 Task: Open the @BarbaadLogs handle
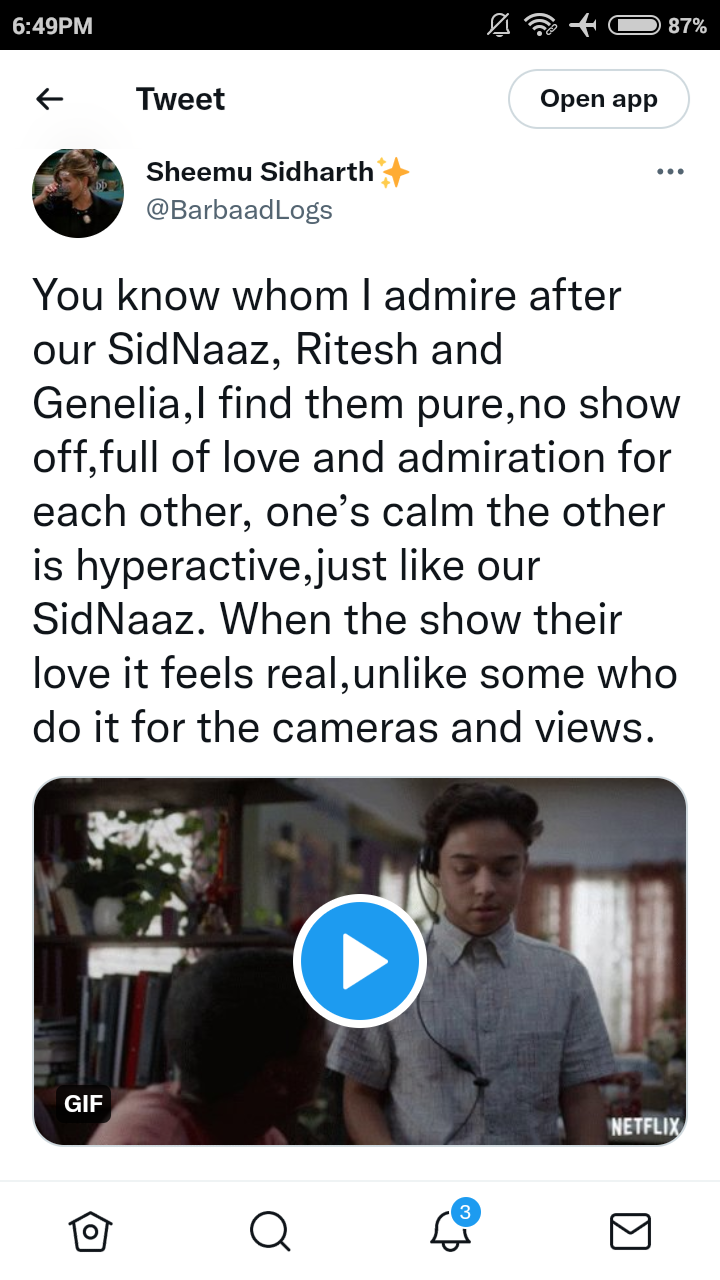tap(239, 210)
